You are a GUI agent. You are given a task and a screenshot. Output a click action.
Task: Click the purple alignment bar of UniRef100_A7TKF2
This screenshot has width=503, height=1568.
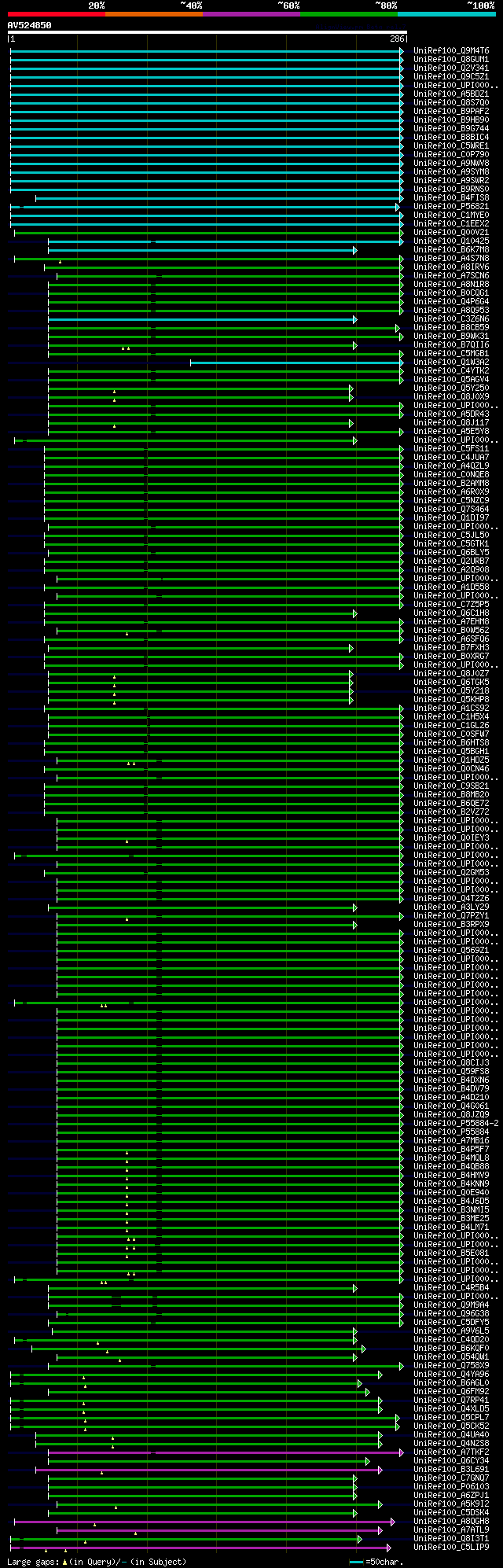(x=226, y=1452)
